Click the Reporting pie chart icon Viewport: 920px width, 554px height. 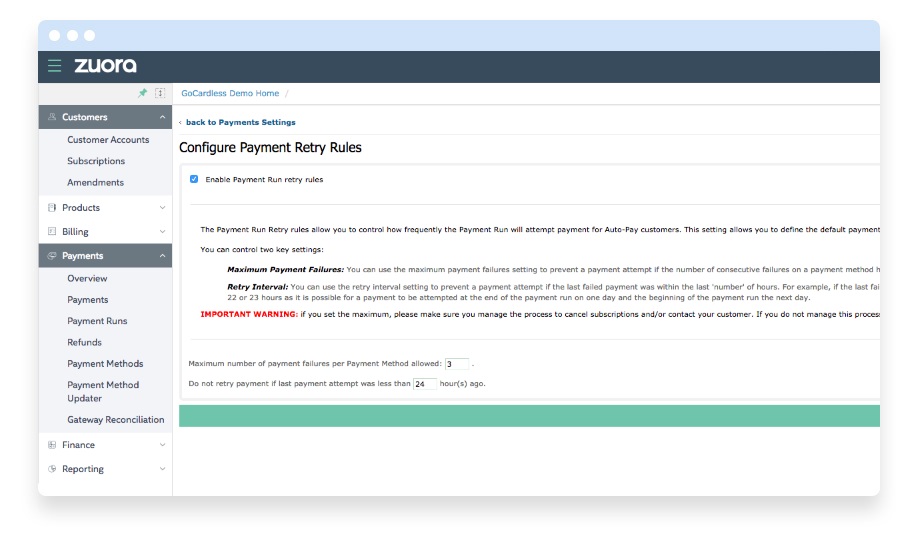(x=52, y=469)
